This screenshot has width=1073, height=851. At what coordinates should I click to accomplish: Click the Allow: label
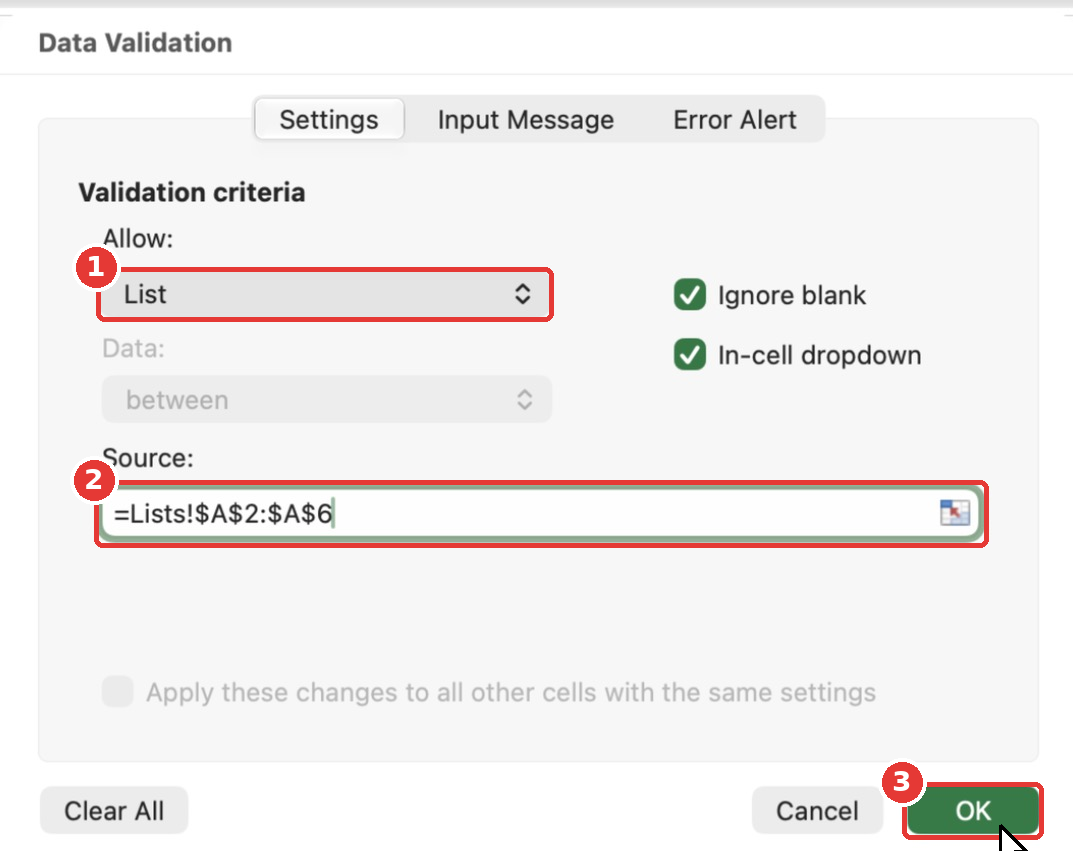pyautogui.click(x=138, y=238)
